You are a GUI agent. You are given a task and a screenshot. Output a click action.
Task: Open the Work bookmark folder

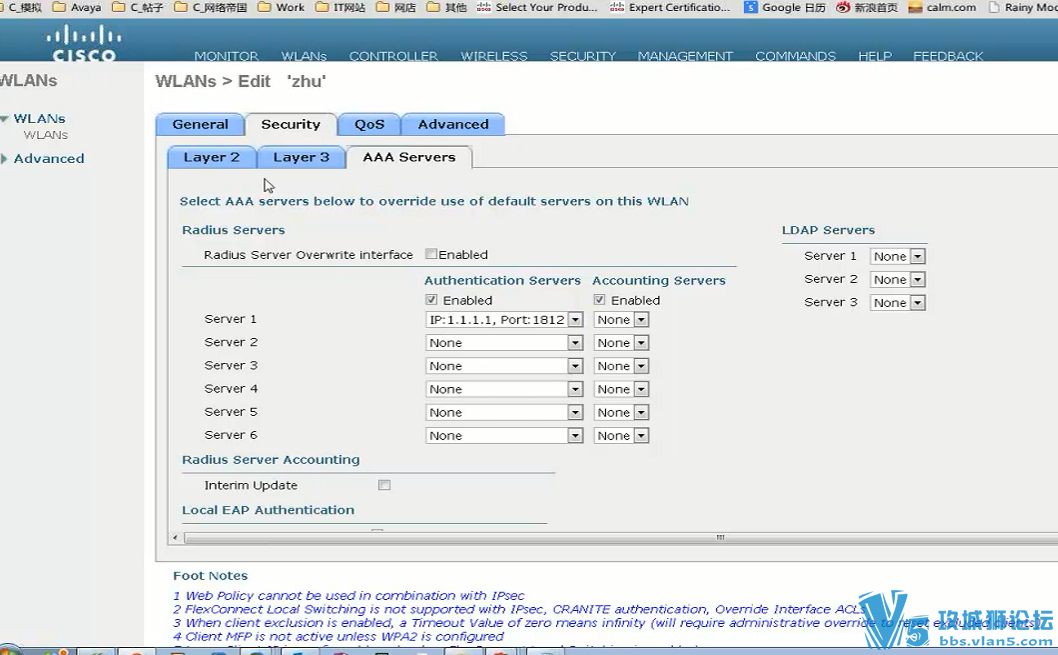click(x=282, y=7)
